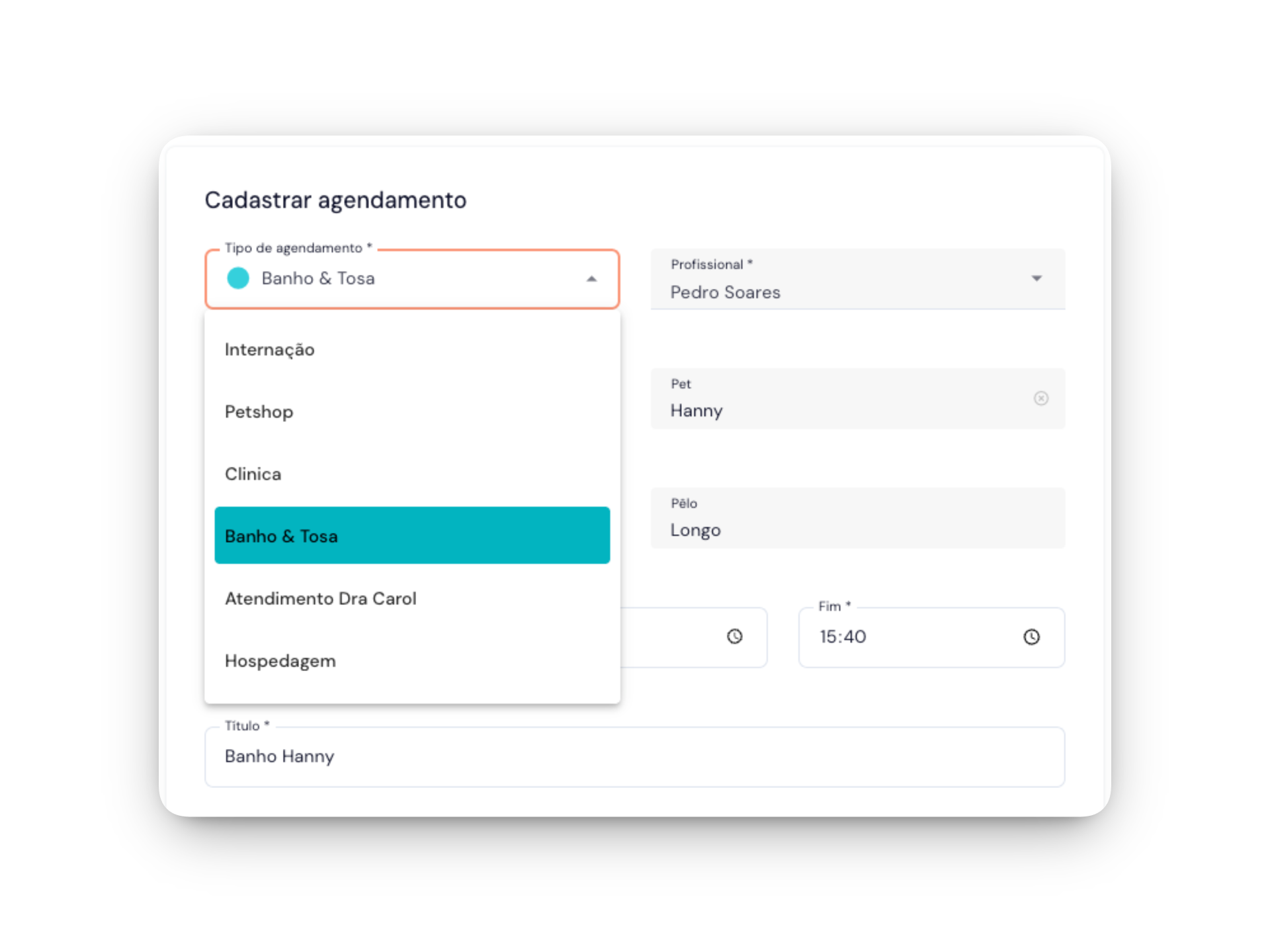Click the Cadastrar agendamento heading
The image size is (1270, 952).
[x=335, y=200]
